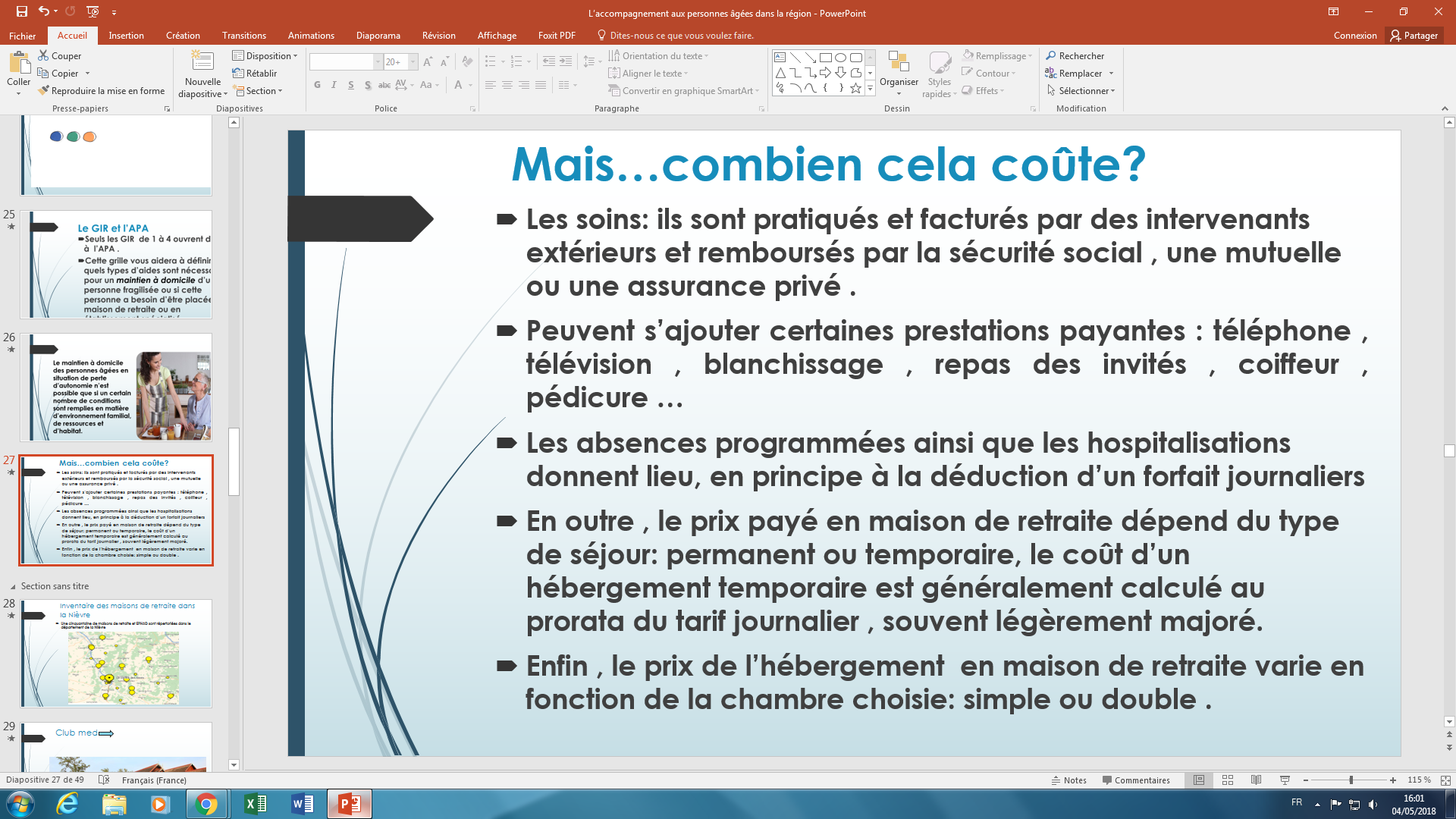Viewport: 1456px width, 819px height.
Task: Start slideshow from beginning quick access icon
Action: pos(93,11)
